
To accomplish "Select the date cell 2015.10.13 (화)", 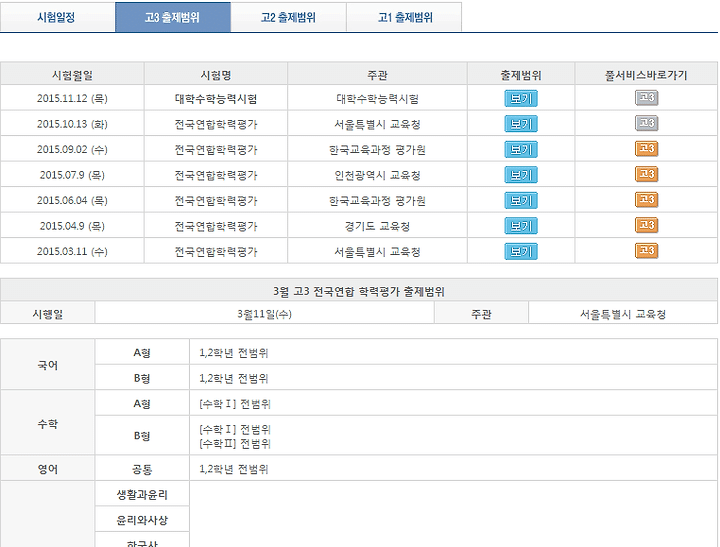I will point(72,124).
